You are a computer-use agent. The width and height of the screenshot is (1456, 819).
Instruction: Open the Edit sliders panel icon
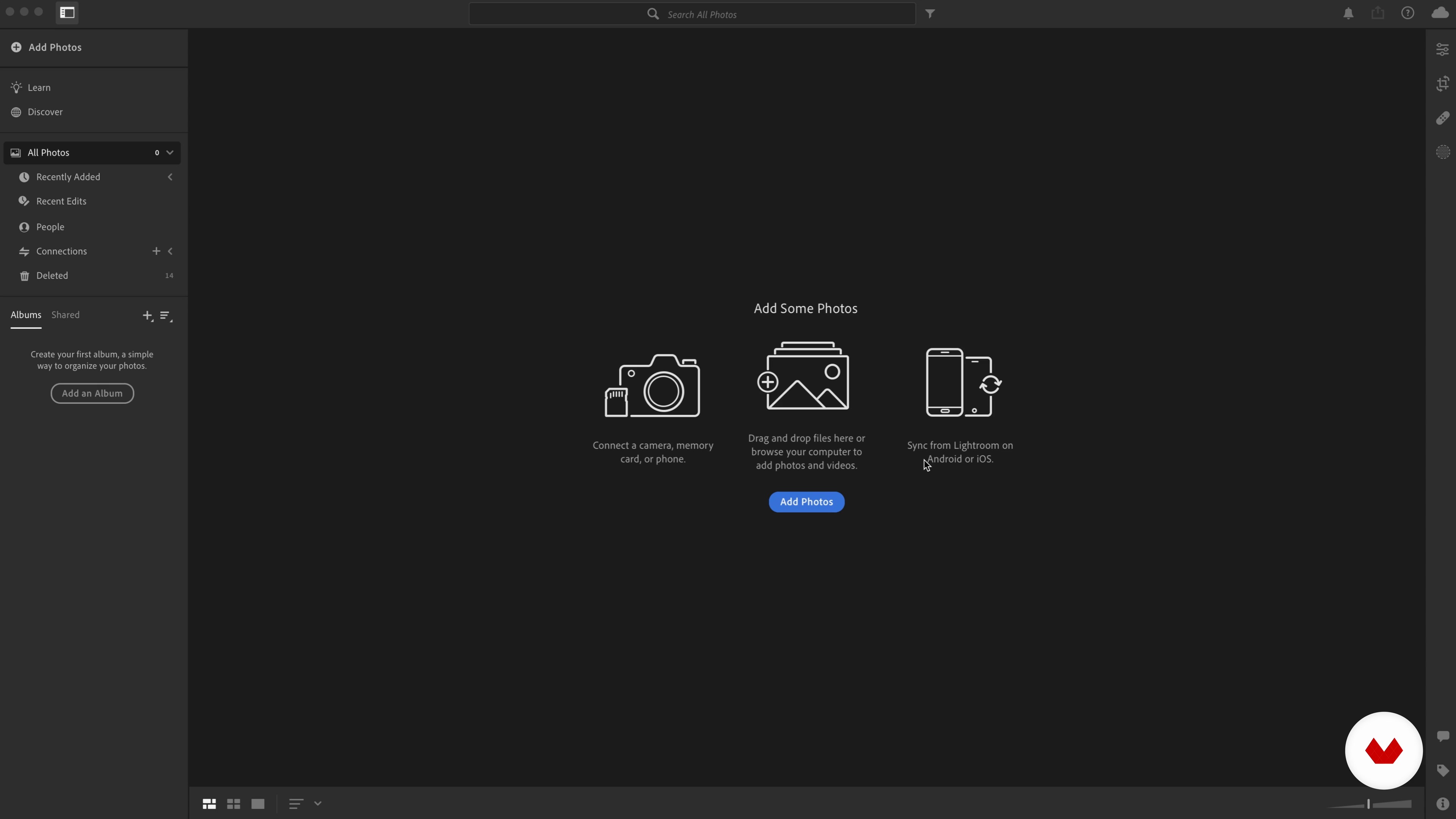point(1442,50)
